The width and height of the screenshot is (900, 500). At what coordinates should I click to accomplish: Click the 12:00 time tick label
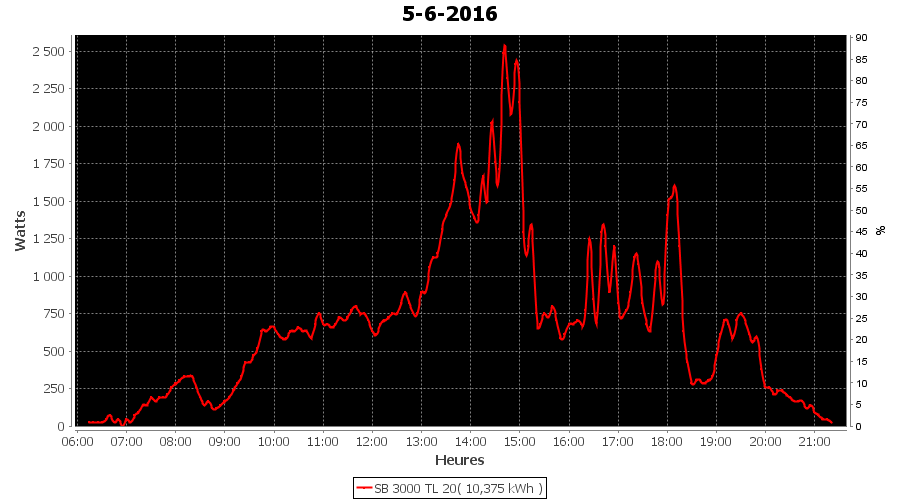tap(372, 441)
